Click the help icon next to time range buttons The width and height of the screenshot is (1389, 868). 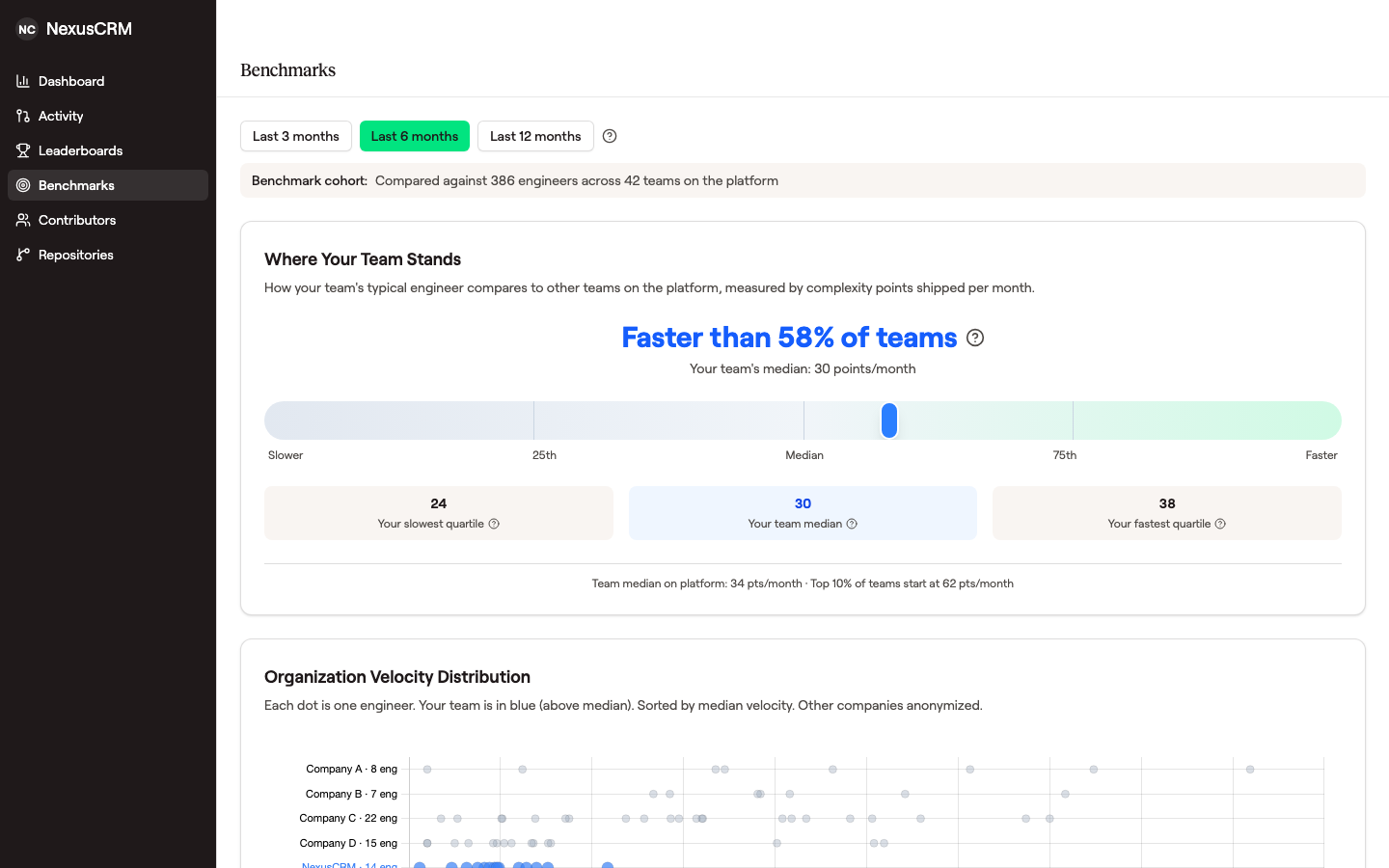(610, 136)
